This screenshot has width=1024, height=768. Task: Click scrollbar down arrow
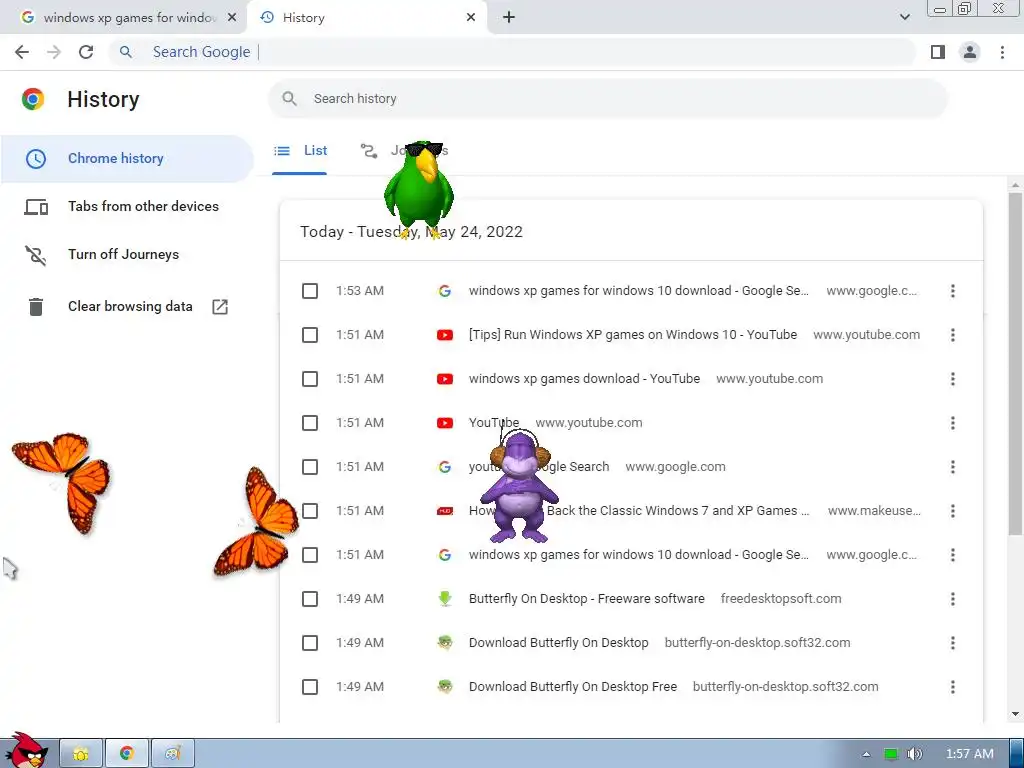1015,714
